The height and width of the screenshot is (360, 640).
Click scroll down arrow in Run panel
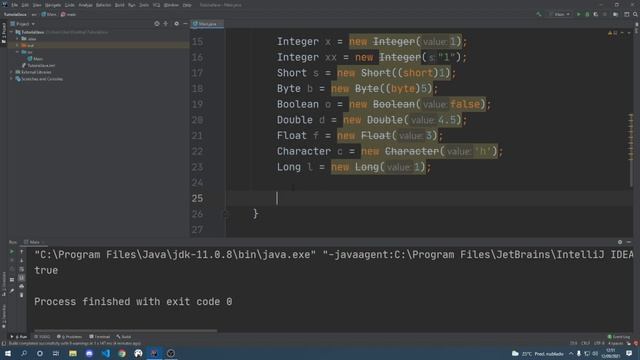click(22, 260)
